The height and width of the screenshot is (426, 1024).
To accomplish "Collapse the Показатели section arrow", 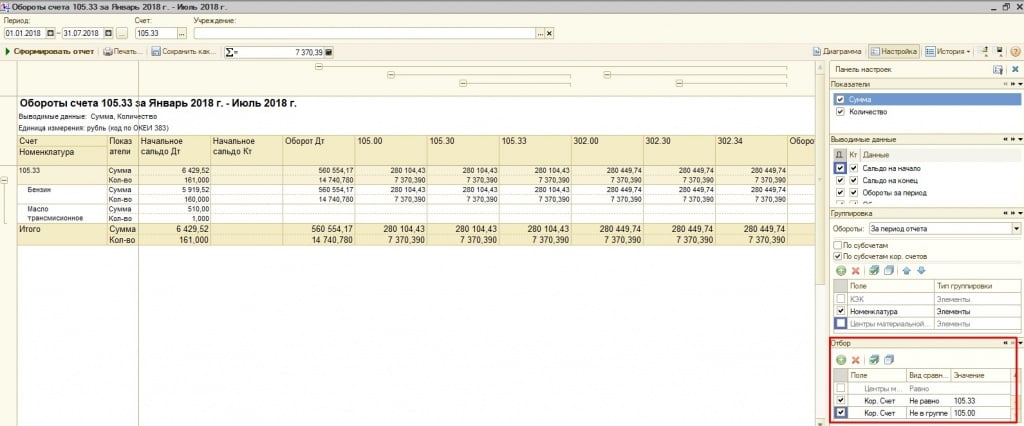I will 1020,84.
